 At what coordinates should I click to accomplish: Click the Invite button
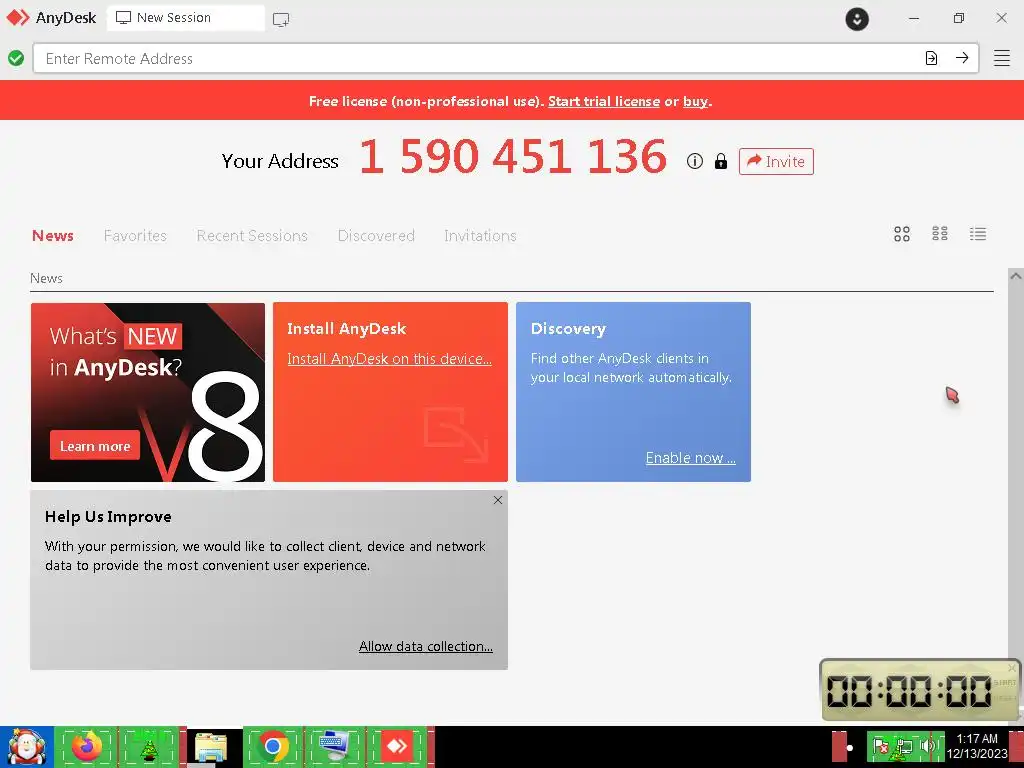(x=776, y=161)
